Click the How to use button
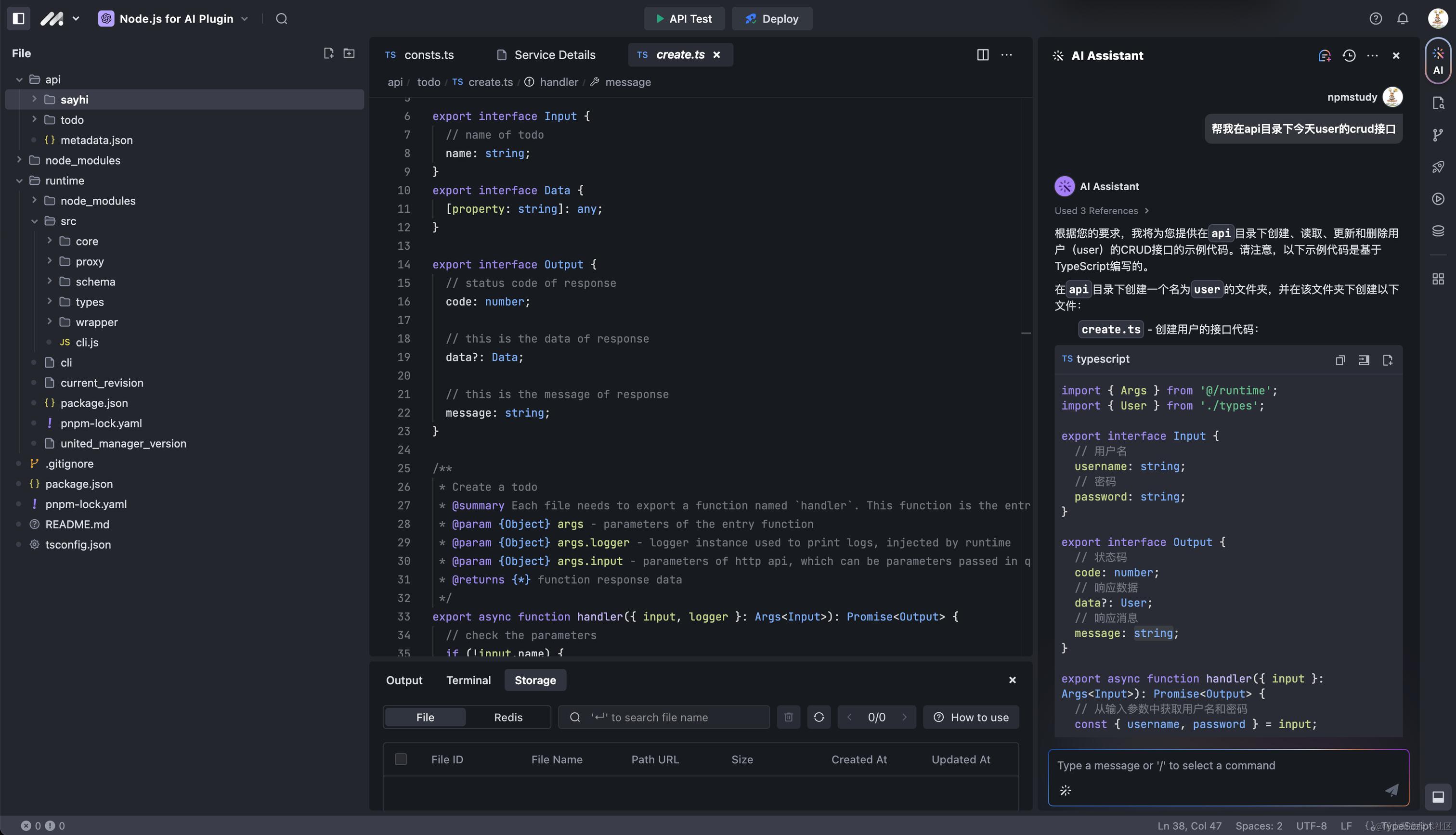Viewport: 1456px width, 835px height. tap(971, 717)
